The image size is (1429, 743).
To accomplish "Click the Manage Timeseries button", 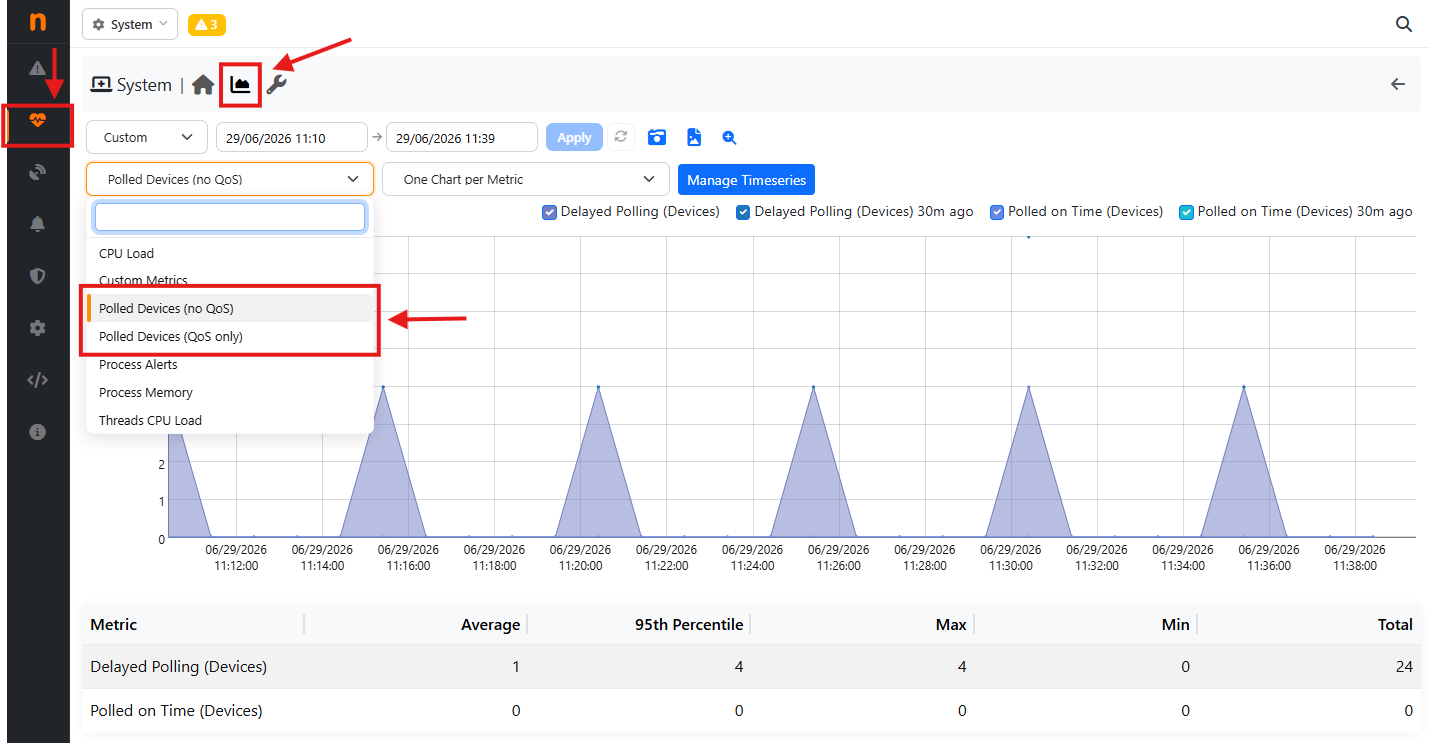I will 747,180.
